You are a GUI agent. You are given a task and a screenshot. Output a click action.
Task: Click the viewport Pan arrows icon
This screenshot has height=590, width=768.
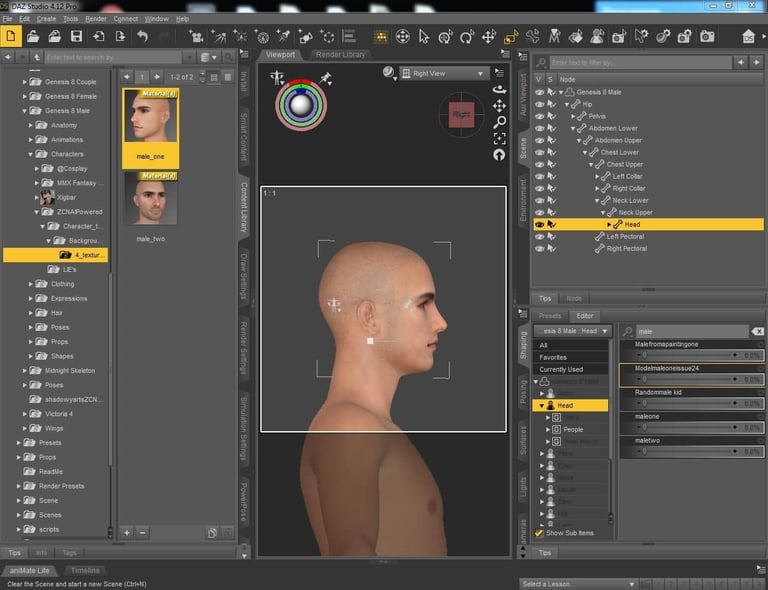point(499,105)
